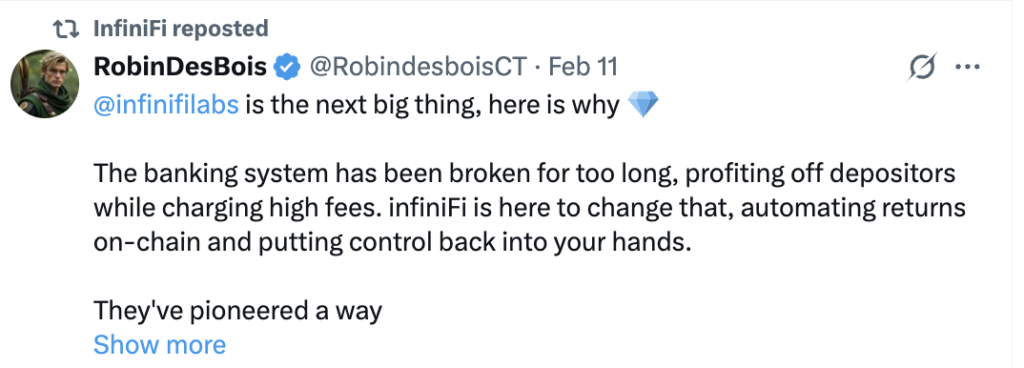Click the Grok slashed-circle icon
The image size is (1024, 368).
coord(921,67)
